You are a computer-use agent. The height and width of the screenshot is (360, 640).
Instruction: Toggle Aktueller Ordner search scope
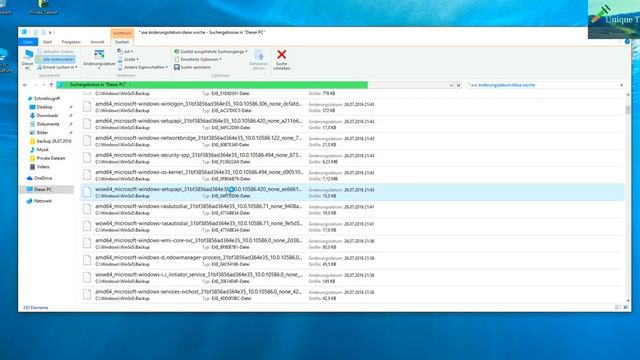click(56, 52)
